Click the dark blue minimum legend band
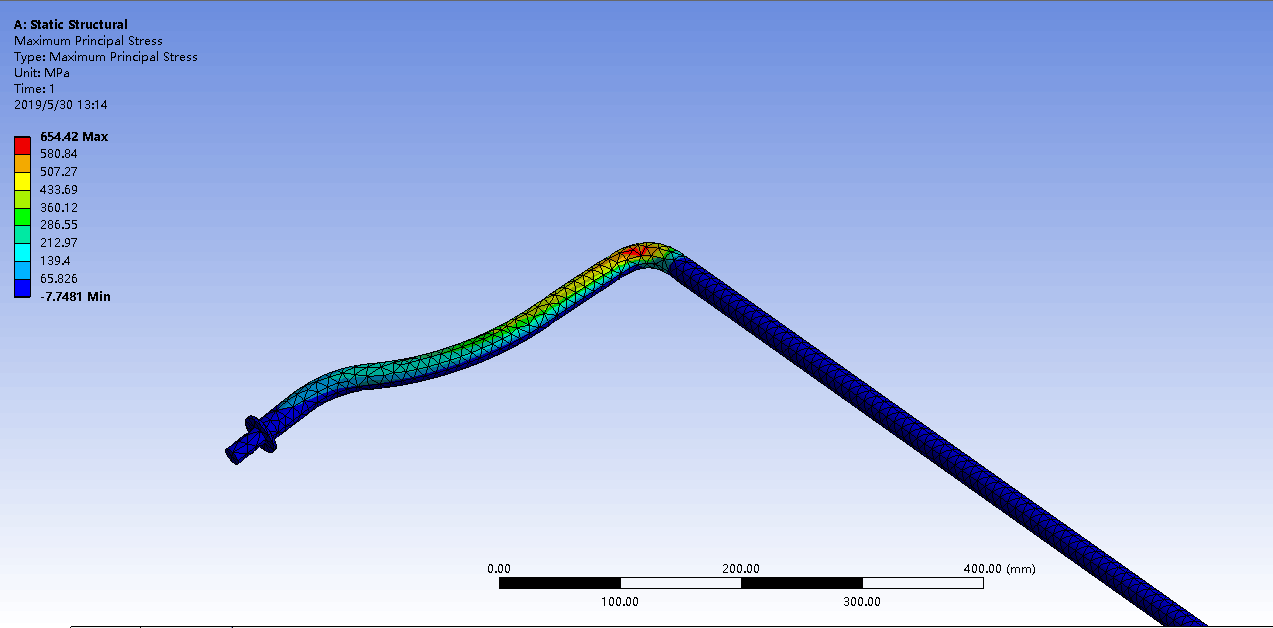Viewport: 1273px width, 628px height. coord(22,288)
